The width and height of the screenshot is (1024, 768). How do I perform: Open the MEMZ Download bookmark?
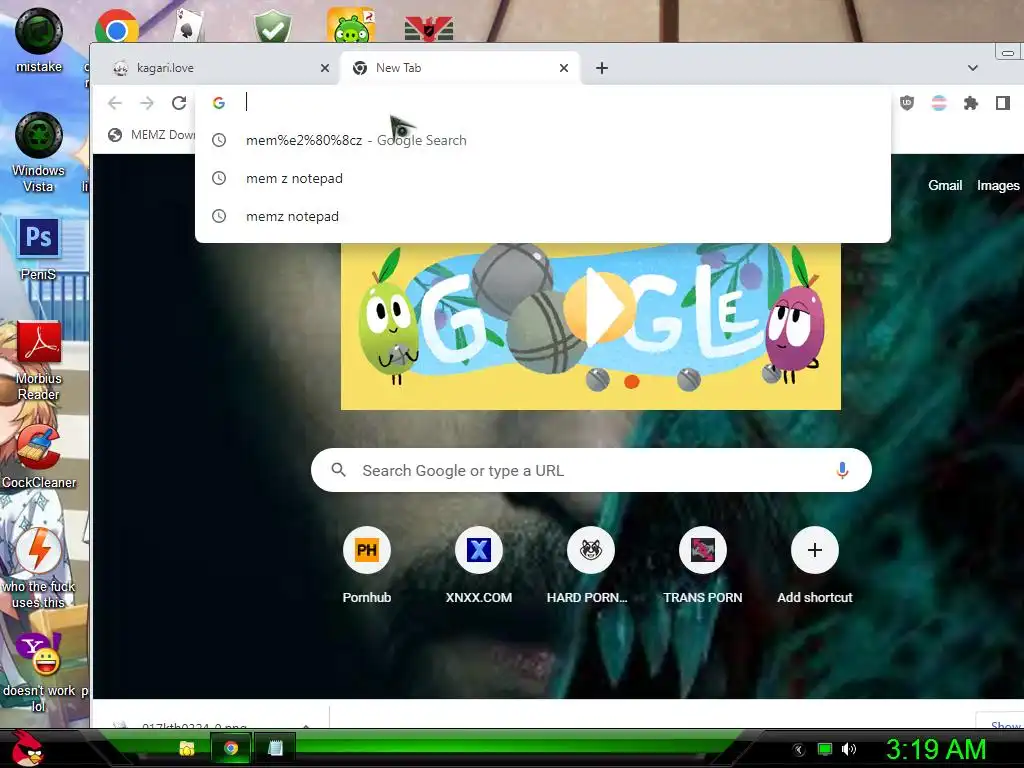(x=152, y=135)
